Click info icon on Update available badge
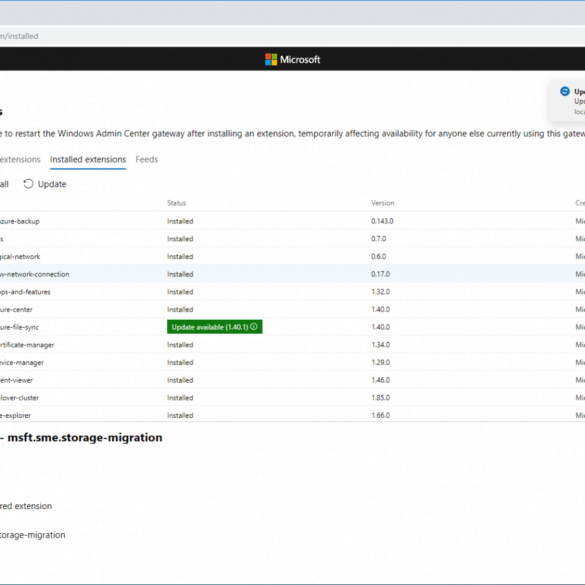 pos(254,327)
